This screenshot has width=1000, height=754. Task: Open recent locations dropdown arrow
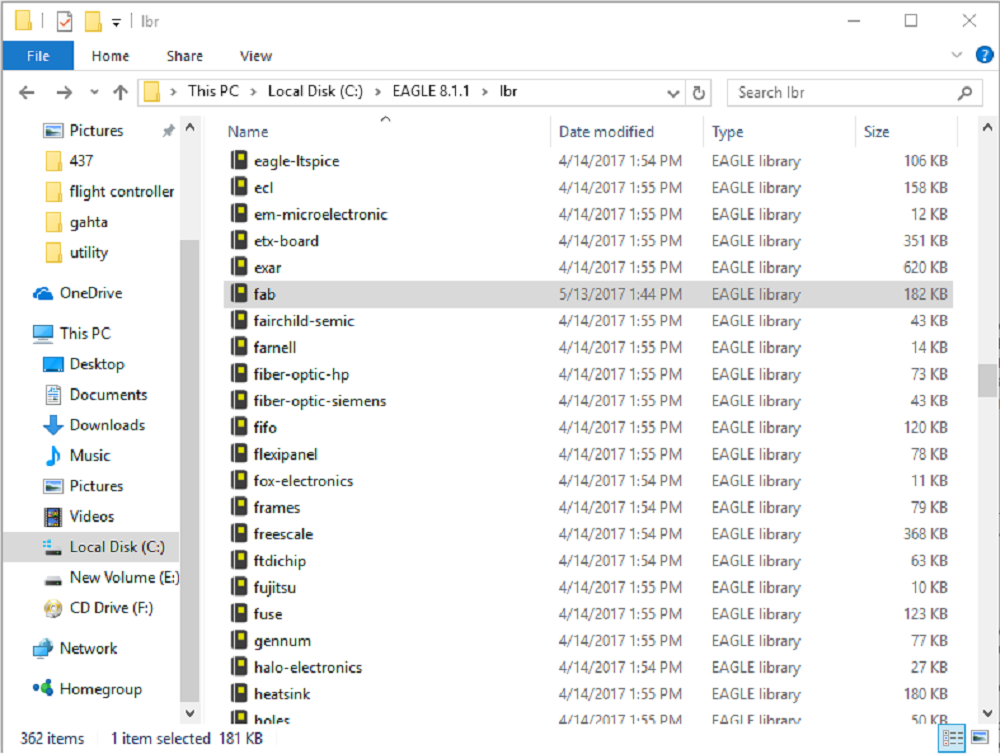click(94, 92)
